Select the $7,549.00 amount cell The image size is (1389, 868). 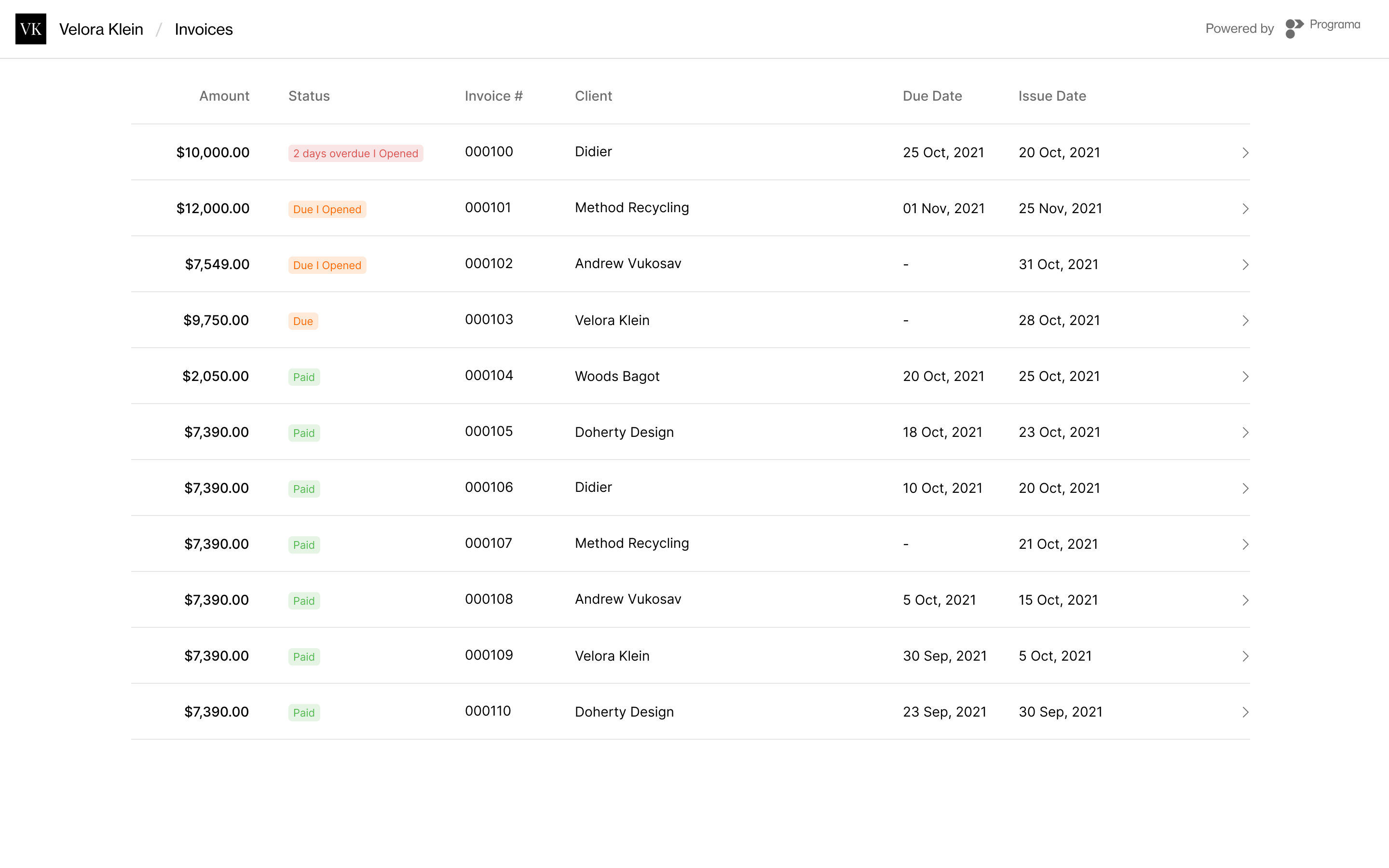pyautogui.click(x=217, y=265)
